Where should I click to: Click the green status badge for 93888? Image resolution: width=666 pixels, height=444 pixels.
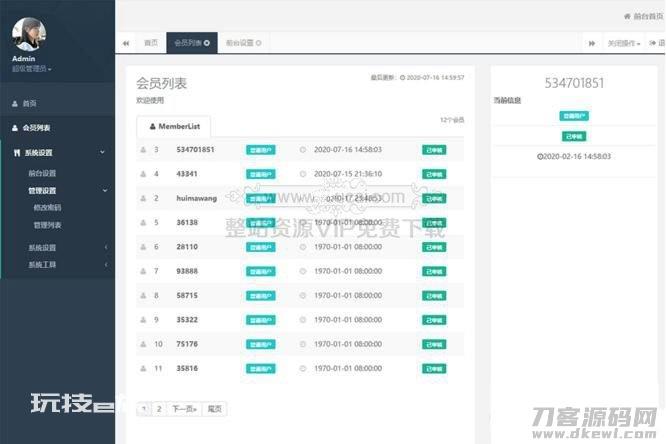click(x=434, y=271)
